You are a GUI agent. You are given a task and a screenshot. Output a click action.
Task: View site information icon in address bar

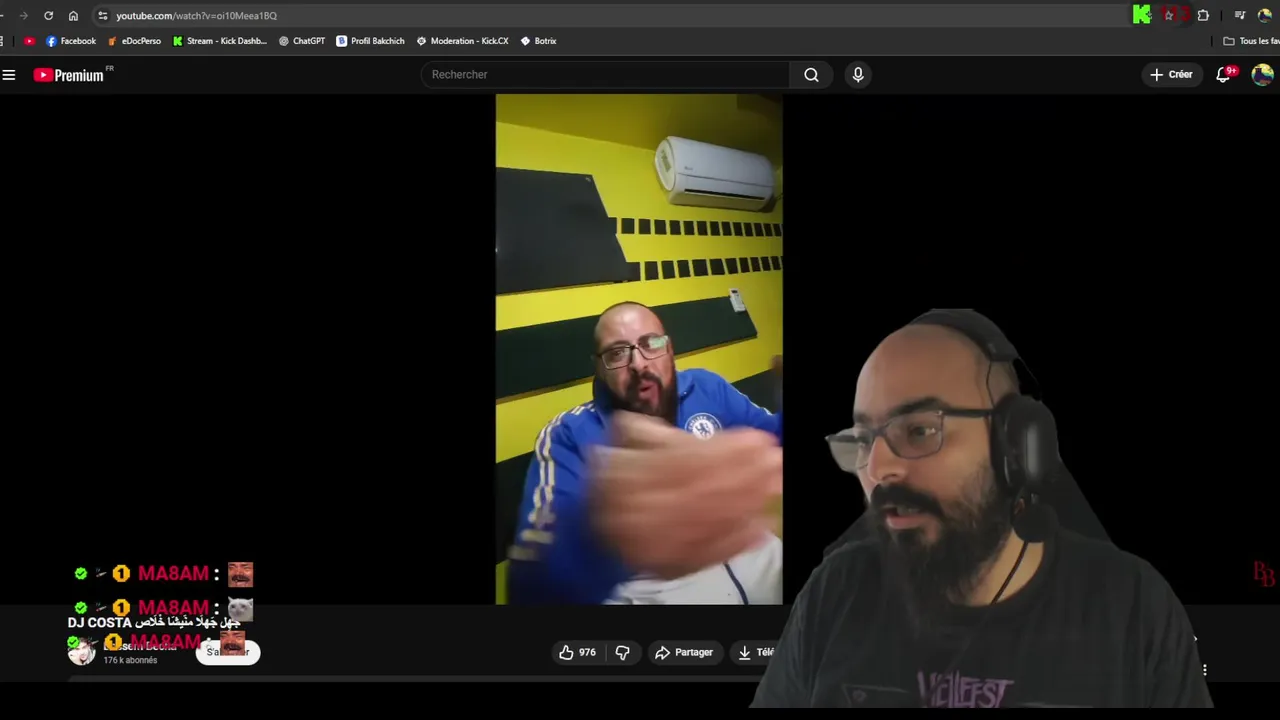pyautogui.click(x=102, y=16)
